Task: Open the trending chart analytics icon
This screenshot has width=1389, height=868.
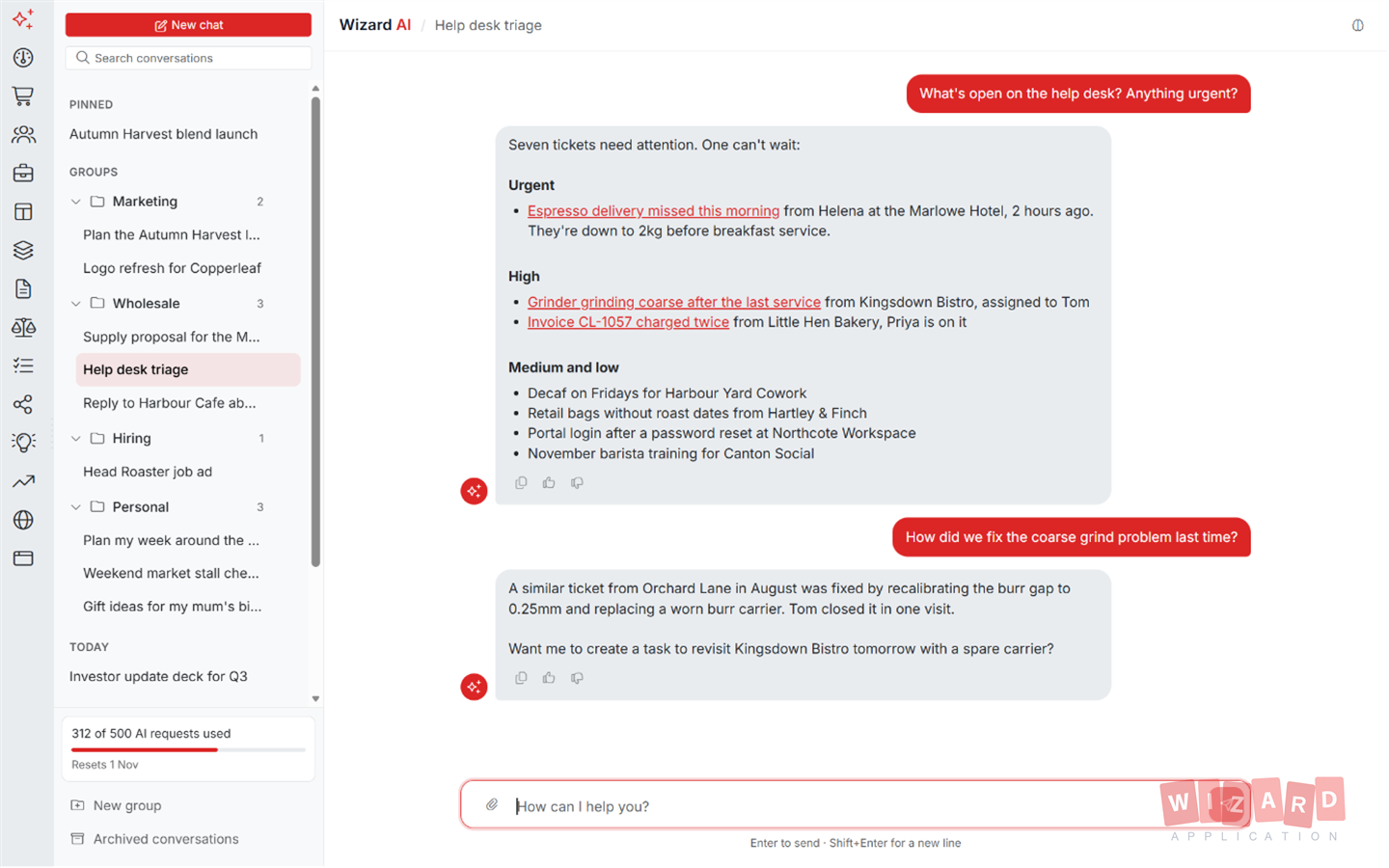Action: (x=23, y=481)
